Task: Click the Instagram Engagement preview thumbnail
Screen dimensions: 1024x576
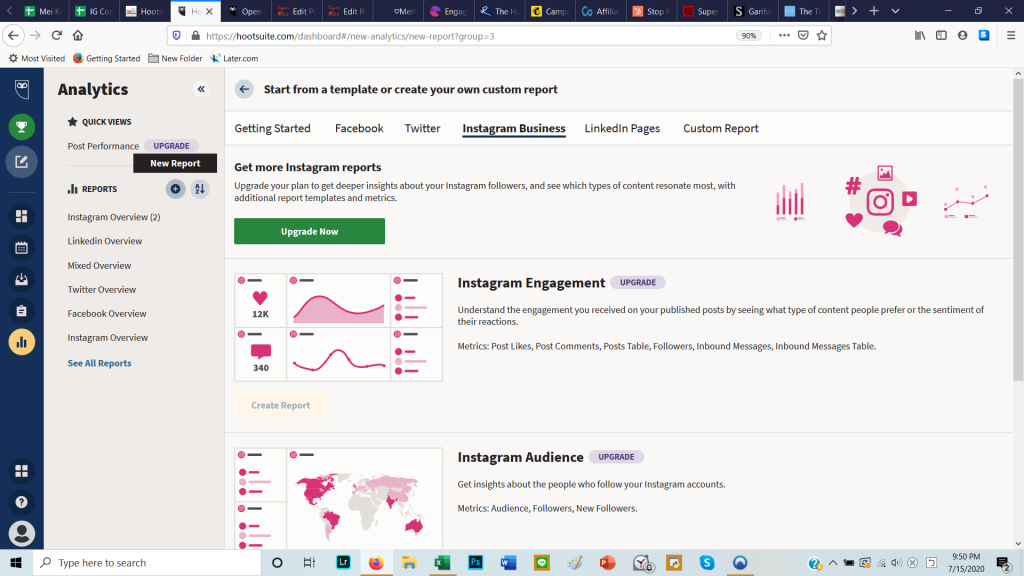Action: [x=339, y=327]
